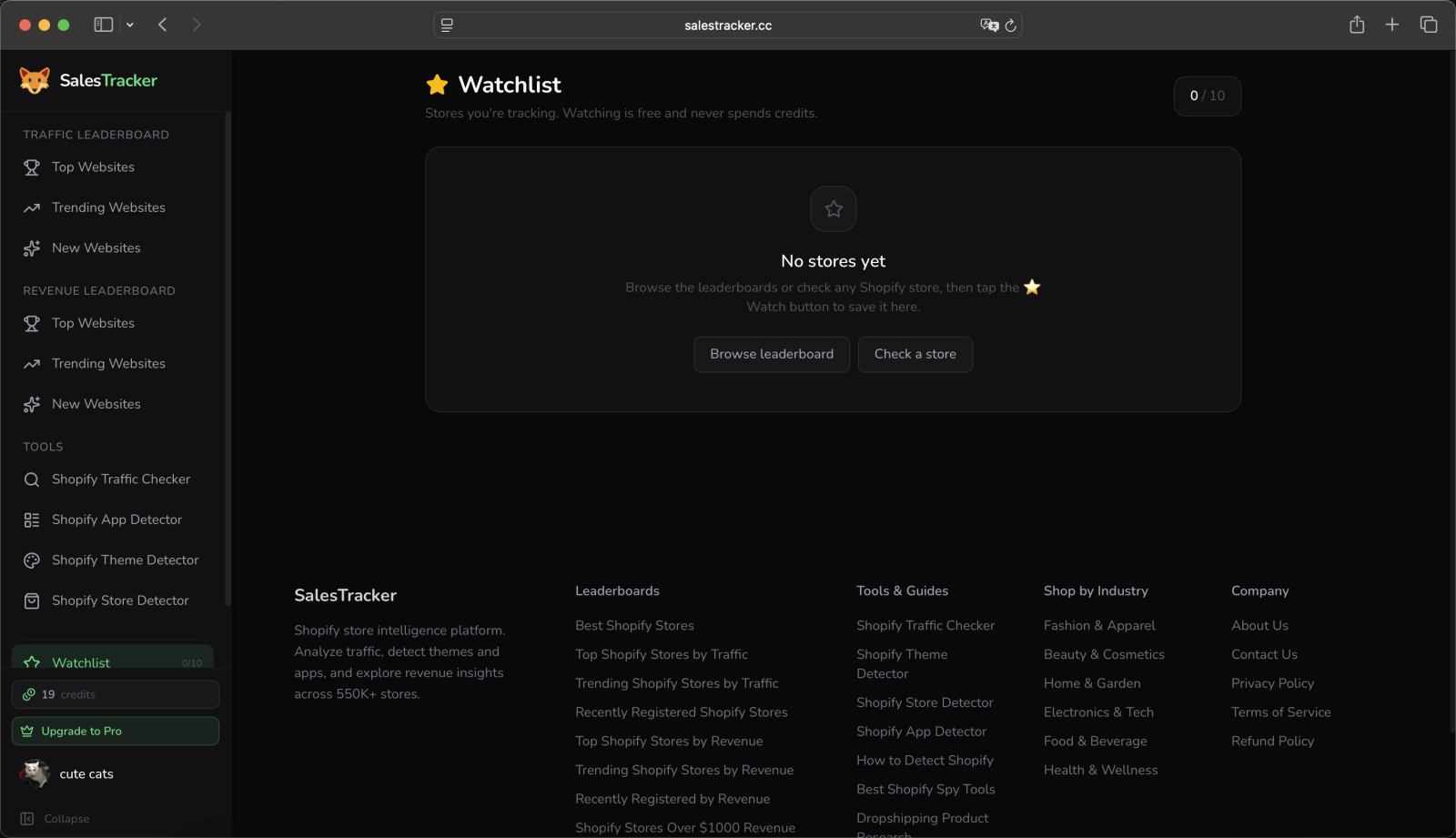Open Revenue Leaderboard Top Websites trophy icon

click(32, 323)
